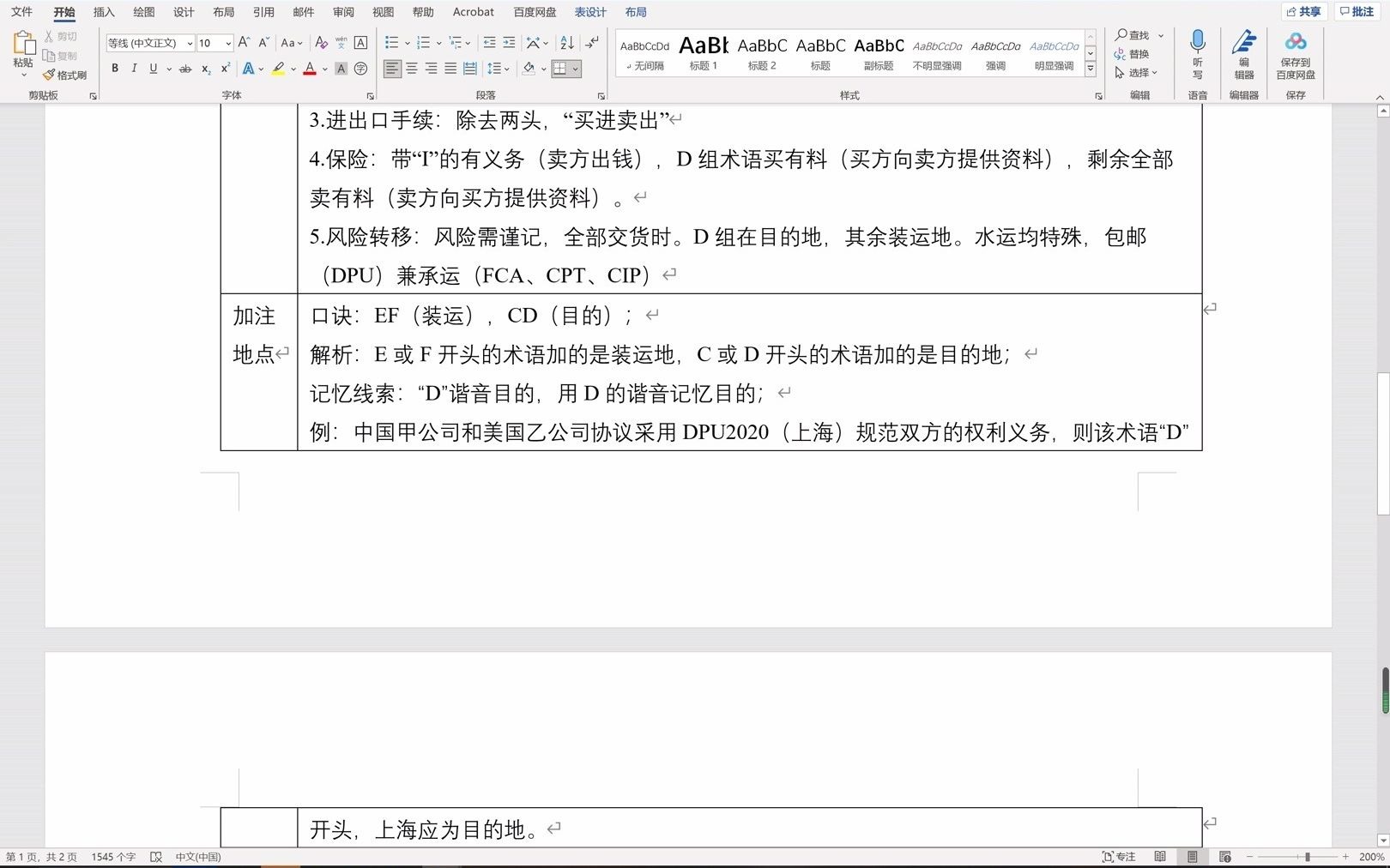The height and width of the screenshot is (868, 1390).
Task: Open the 表设计 ribbon tab
Action: [590, 12]
